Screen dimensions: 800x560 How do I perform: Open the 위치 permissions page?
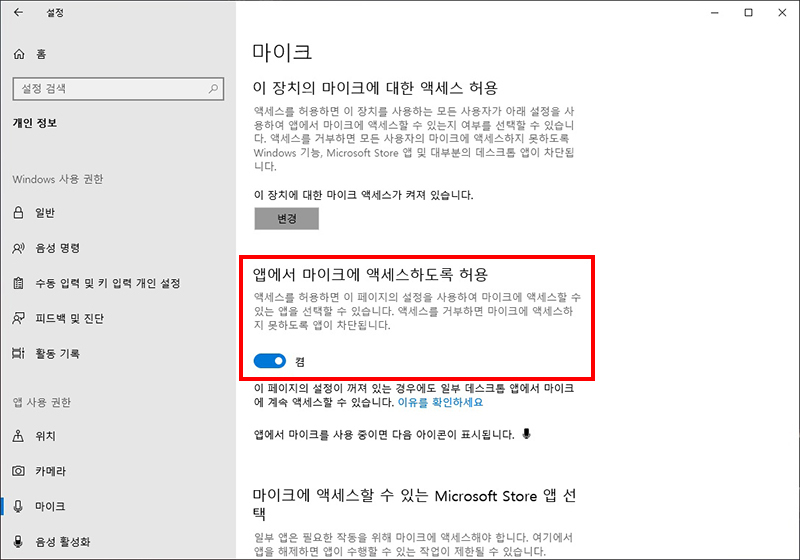point(118,436)
